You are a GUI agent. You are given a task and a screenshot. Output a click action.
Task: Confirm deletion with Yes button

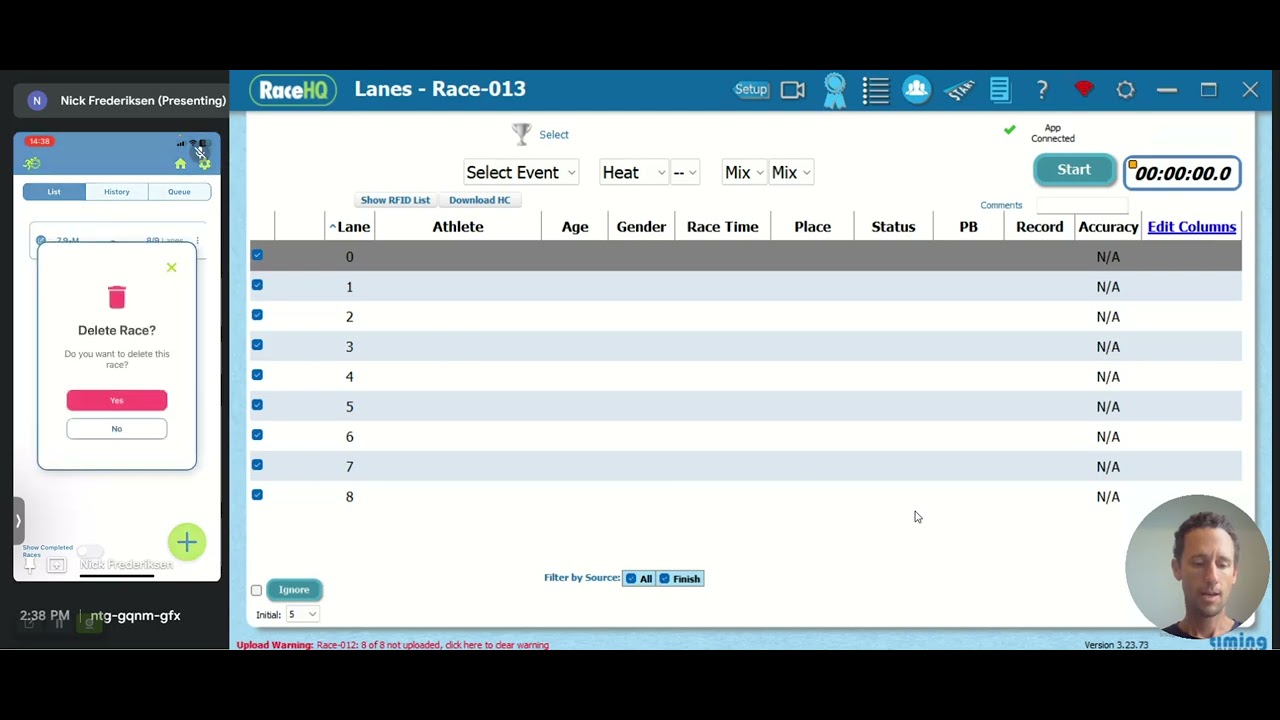pos(117,400)
